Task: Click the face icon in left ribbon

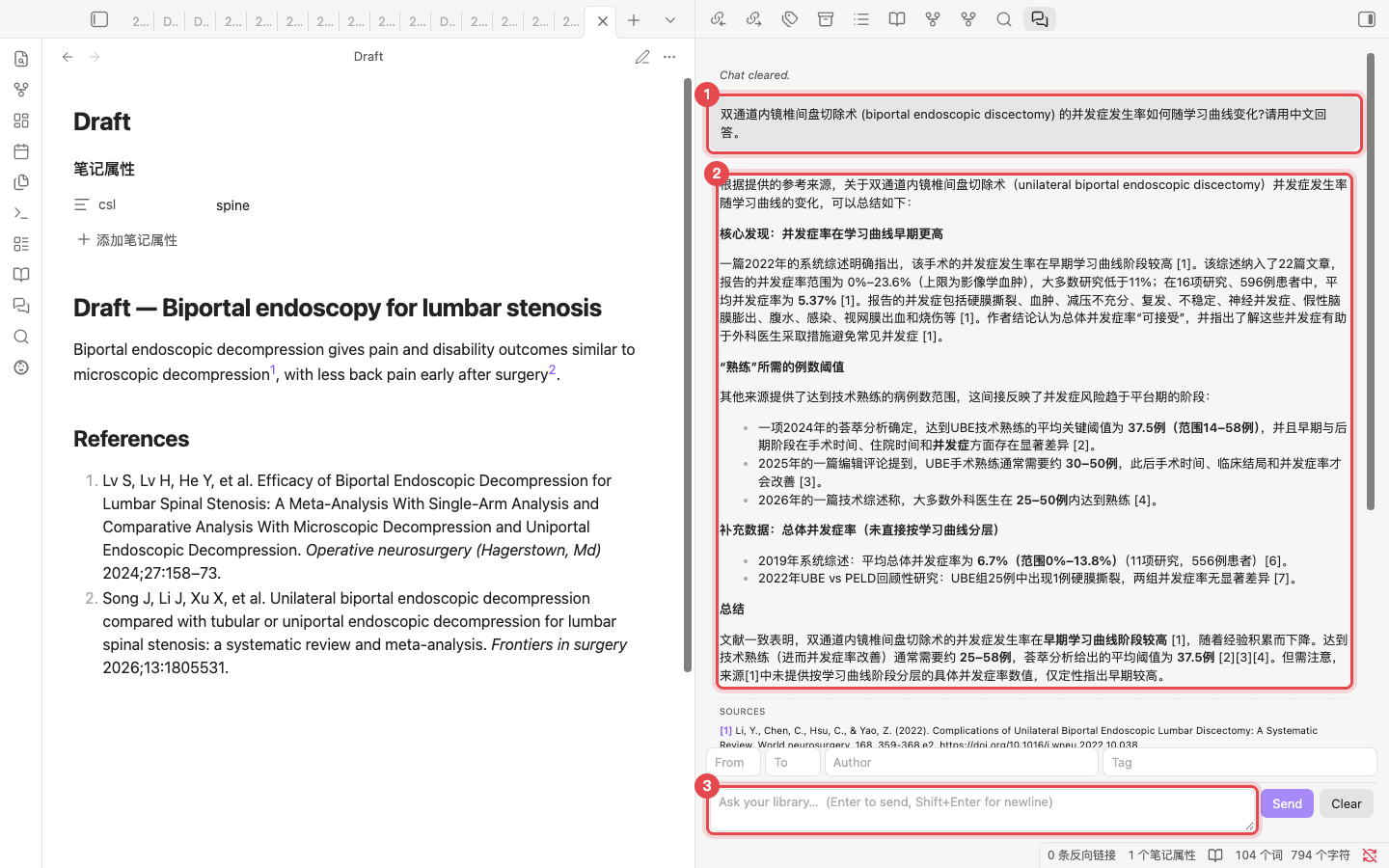Action: point(21,367)
